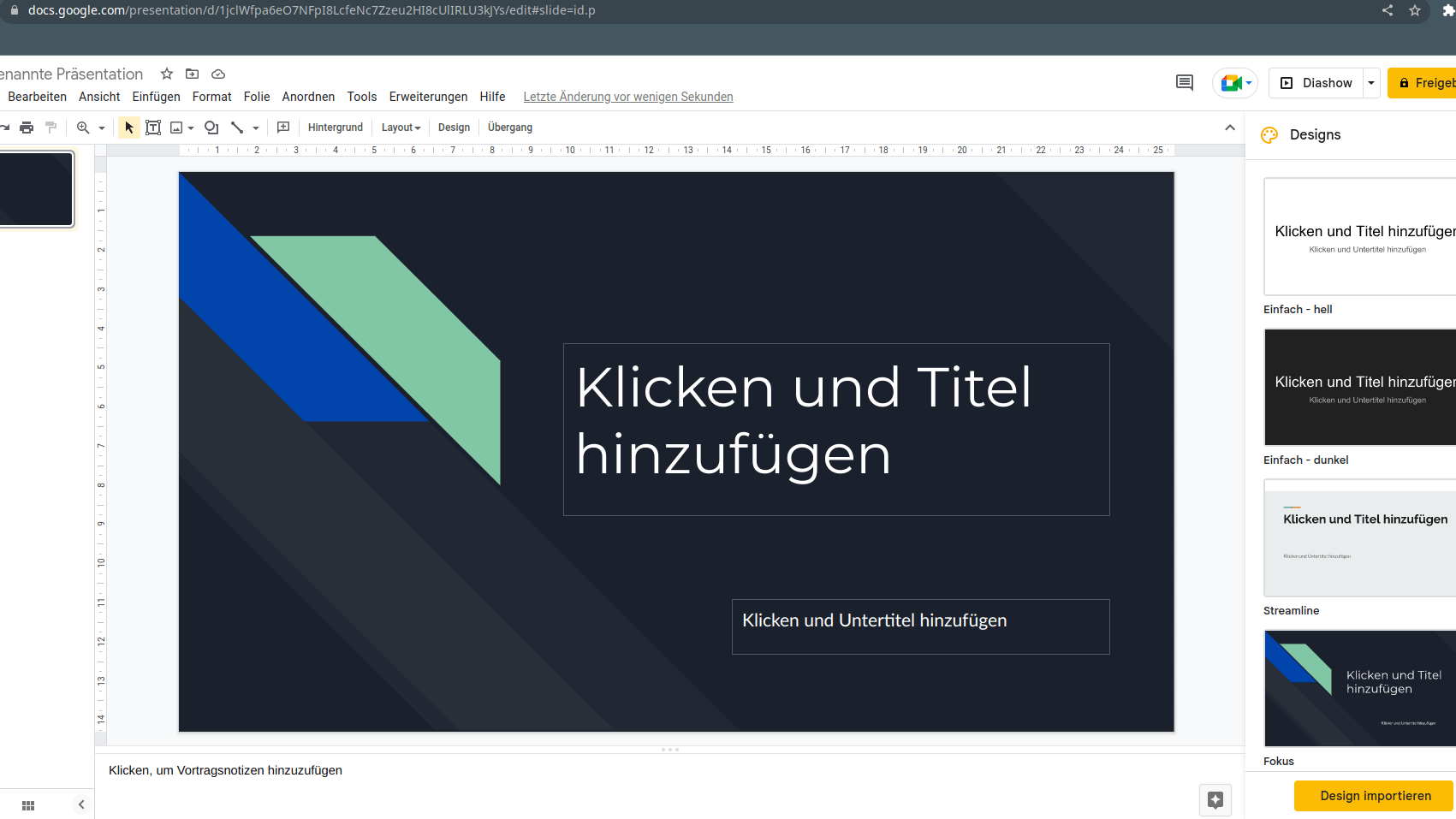The height and width of the screenshot is (819, 1456).
Task: Click the Designs palette icon
Action: coord(1269,134)
